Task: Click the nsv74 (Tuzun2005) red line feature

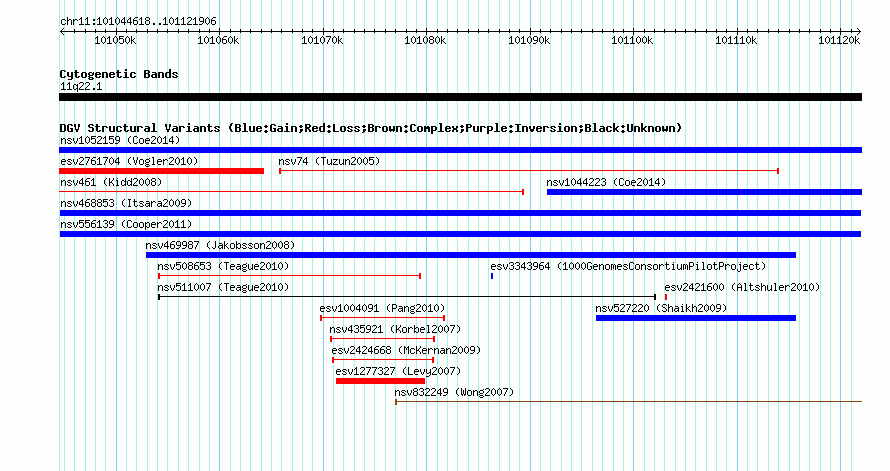Action: (529, 171)
